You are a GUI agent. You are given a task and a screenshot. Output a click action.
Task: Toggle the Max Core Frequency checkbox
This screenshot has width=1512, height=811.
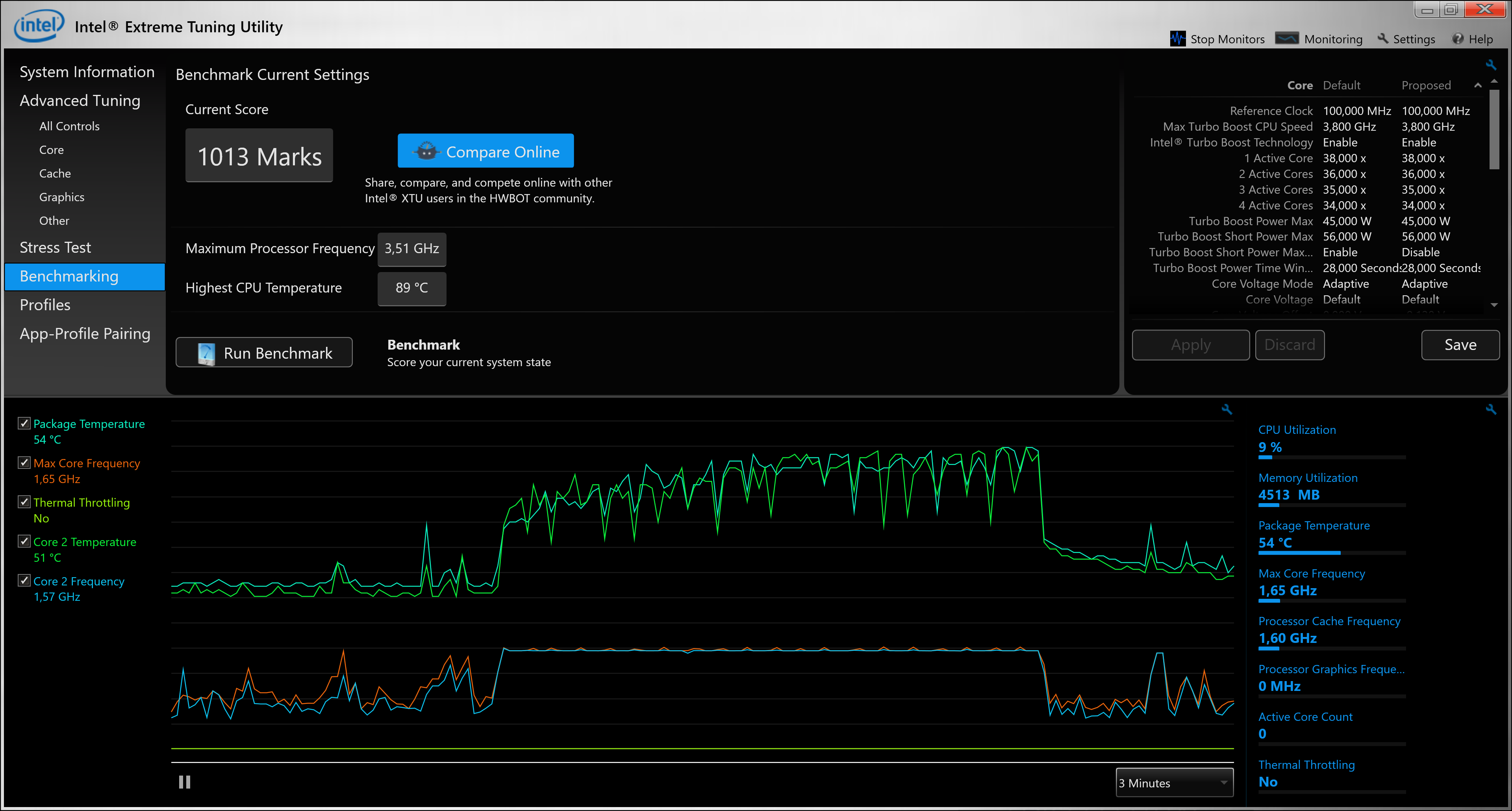[24, 463]
